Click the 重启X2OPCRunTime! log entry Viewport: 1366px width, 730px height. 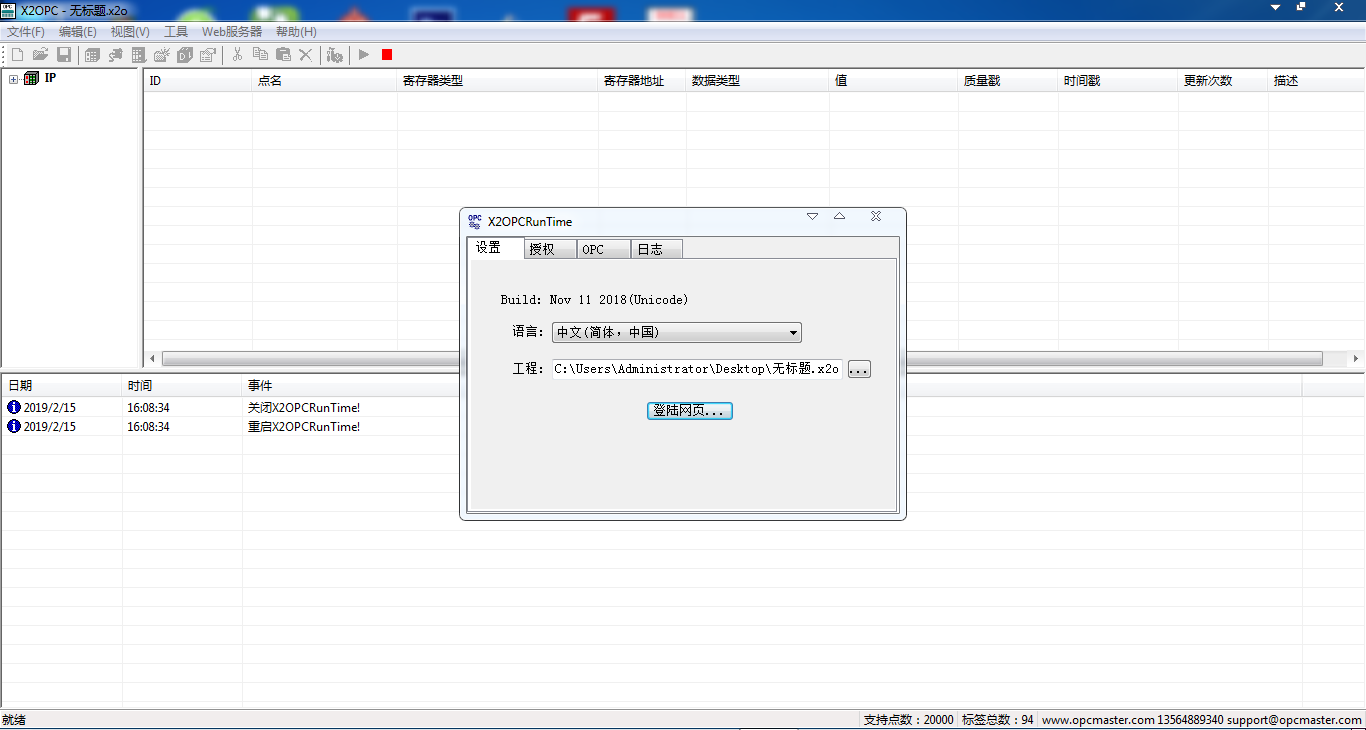point(304,427)
